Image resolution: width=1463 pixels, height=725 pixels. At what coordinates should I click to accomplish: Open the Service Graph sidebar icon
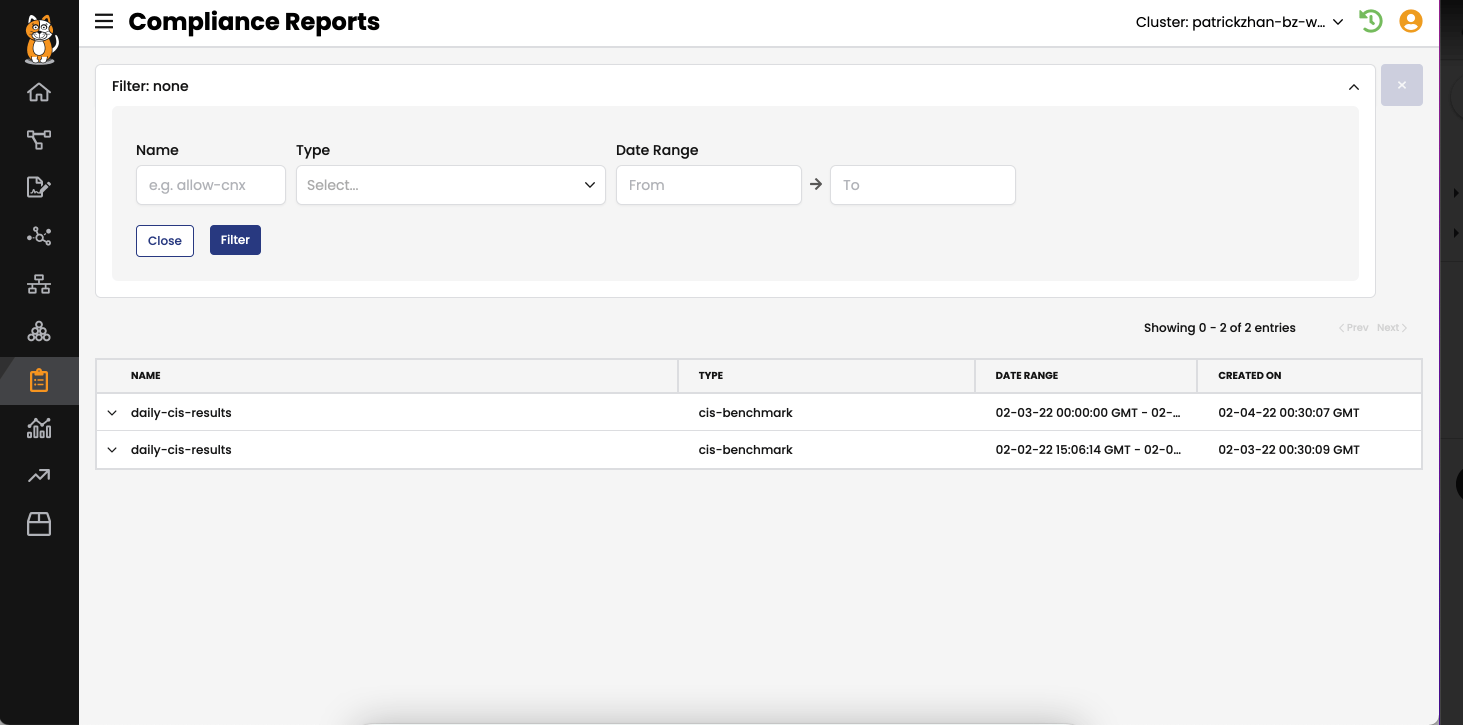pos(39,140)
